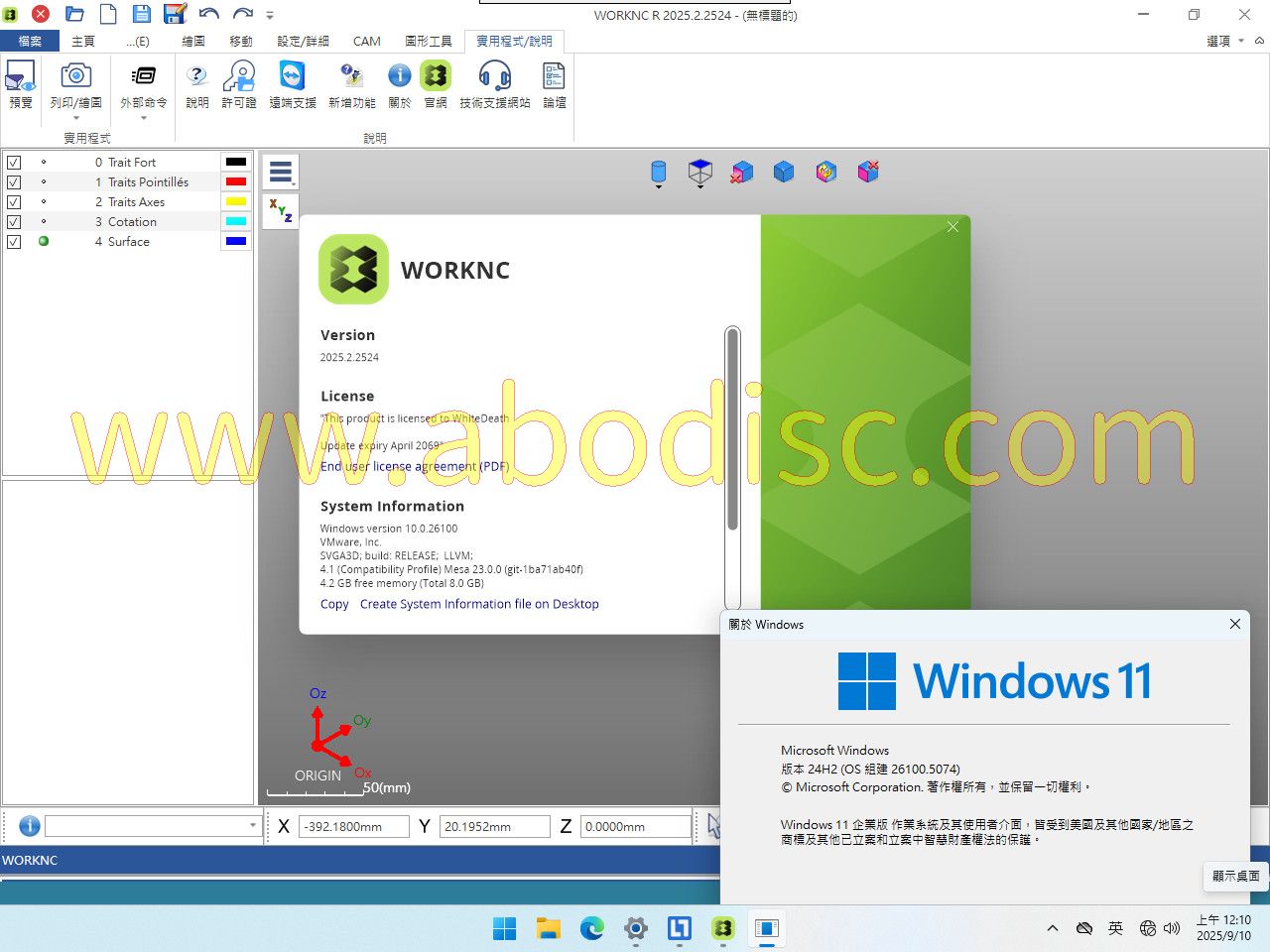
Task: Open the File (檔案) menu tab
Action: pos(30,41)
